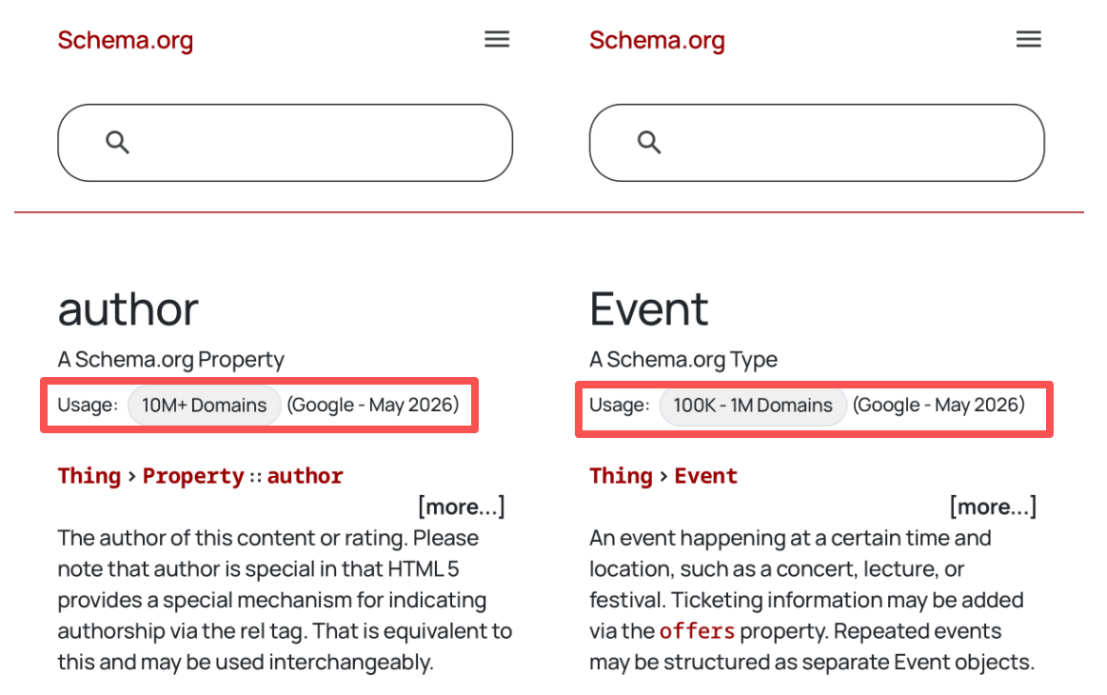Open author breadcrumb link
This screenshot has height=695, width=1107.
[305, 476]
